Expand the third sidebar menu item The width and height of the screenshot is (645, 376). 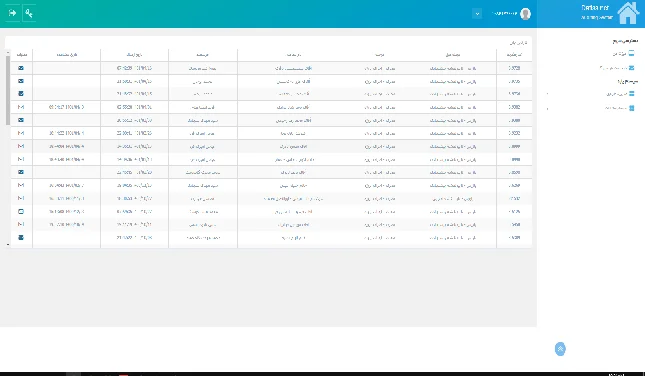pyautogui.click(x=620, y=94)
